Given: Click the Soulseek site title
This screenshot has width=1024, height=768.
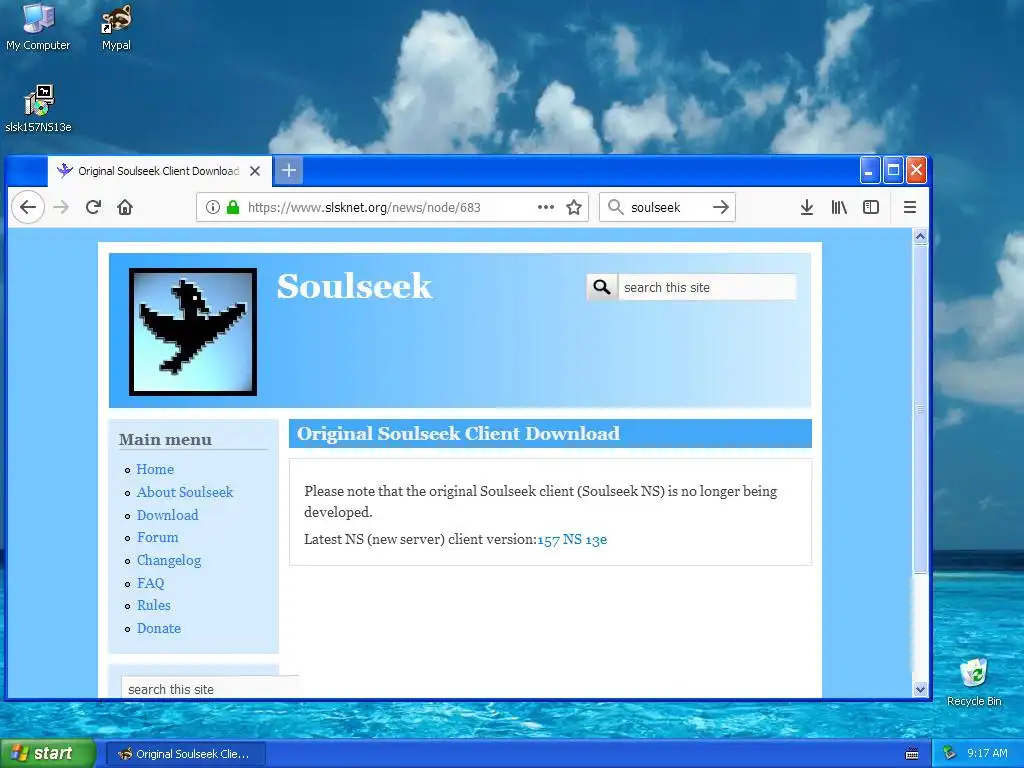Looking at the screenshot, I should 354,286.
